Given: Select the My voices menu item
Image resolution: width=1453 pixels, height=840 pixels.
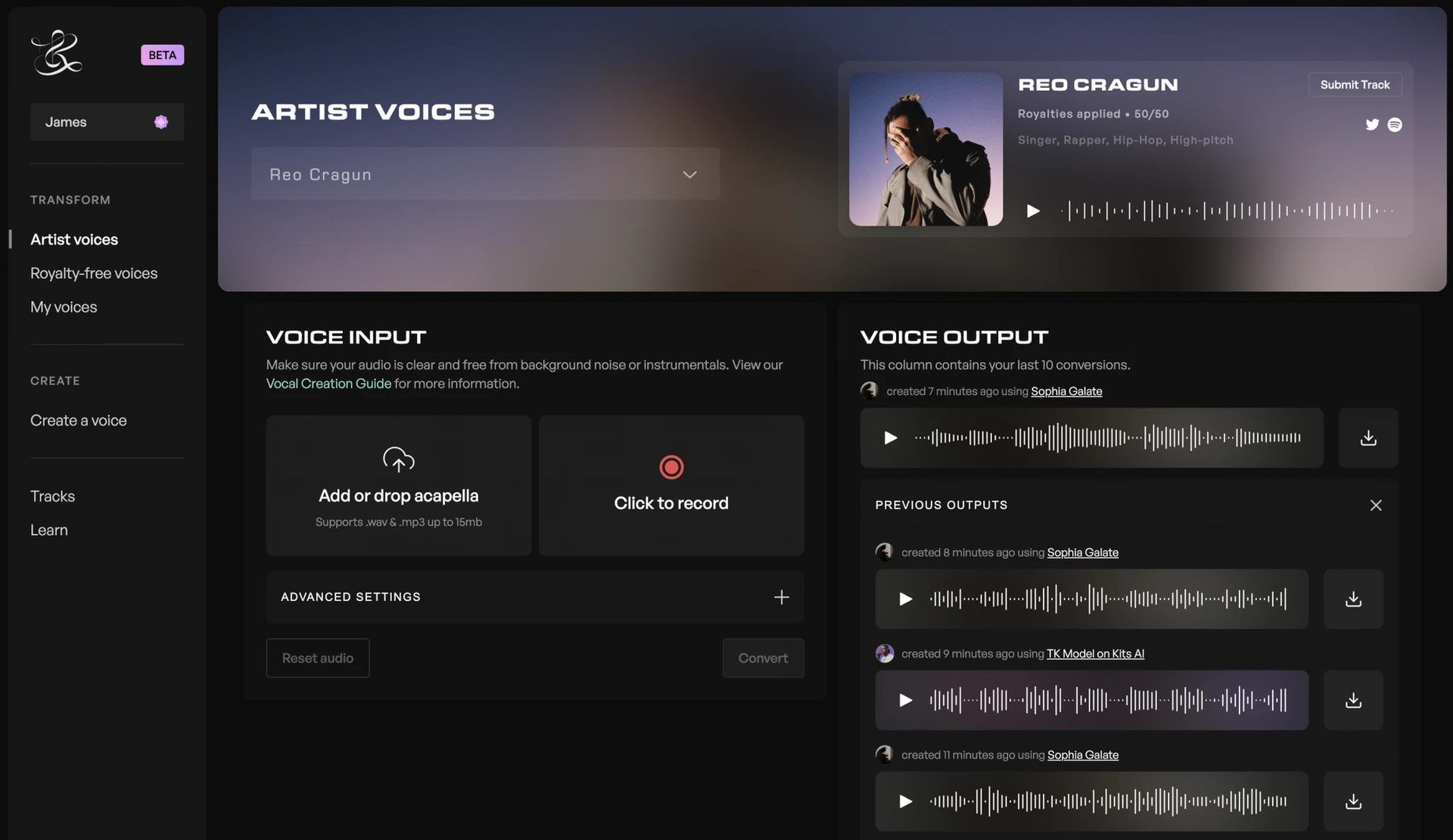Looking at the screenshot, I should click(x=64, y=307).
